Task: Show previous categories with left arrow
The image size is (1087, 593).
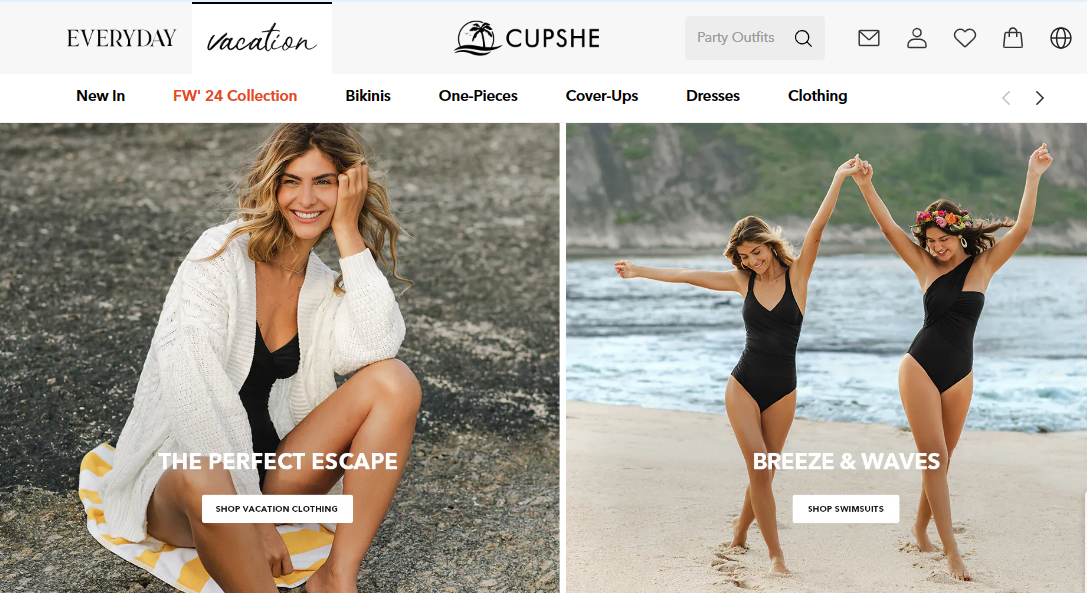Action: click(1006, 98)
